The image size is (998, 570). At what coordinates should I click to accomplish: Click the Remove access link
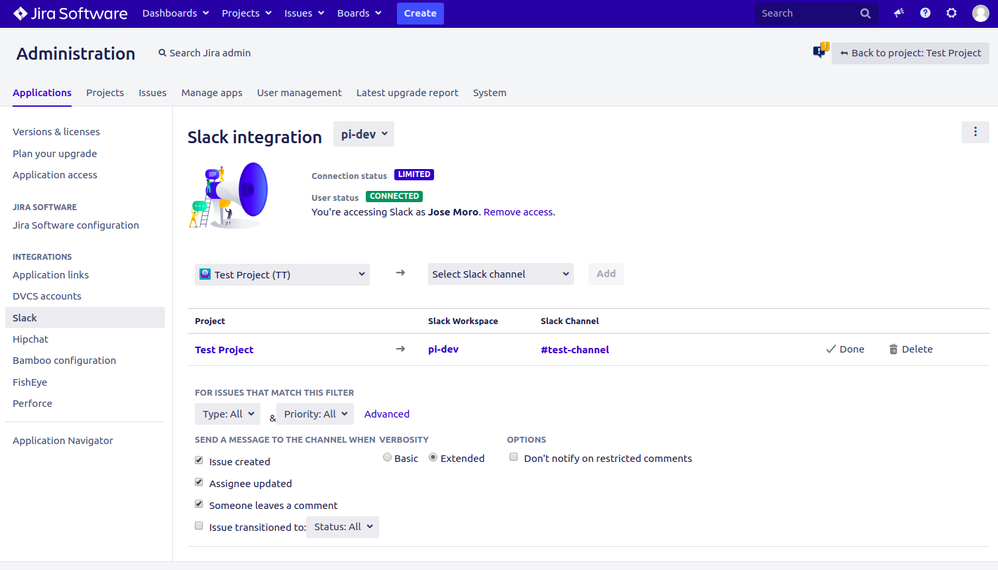[519, 212]
